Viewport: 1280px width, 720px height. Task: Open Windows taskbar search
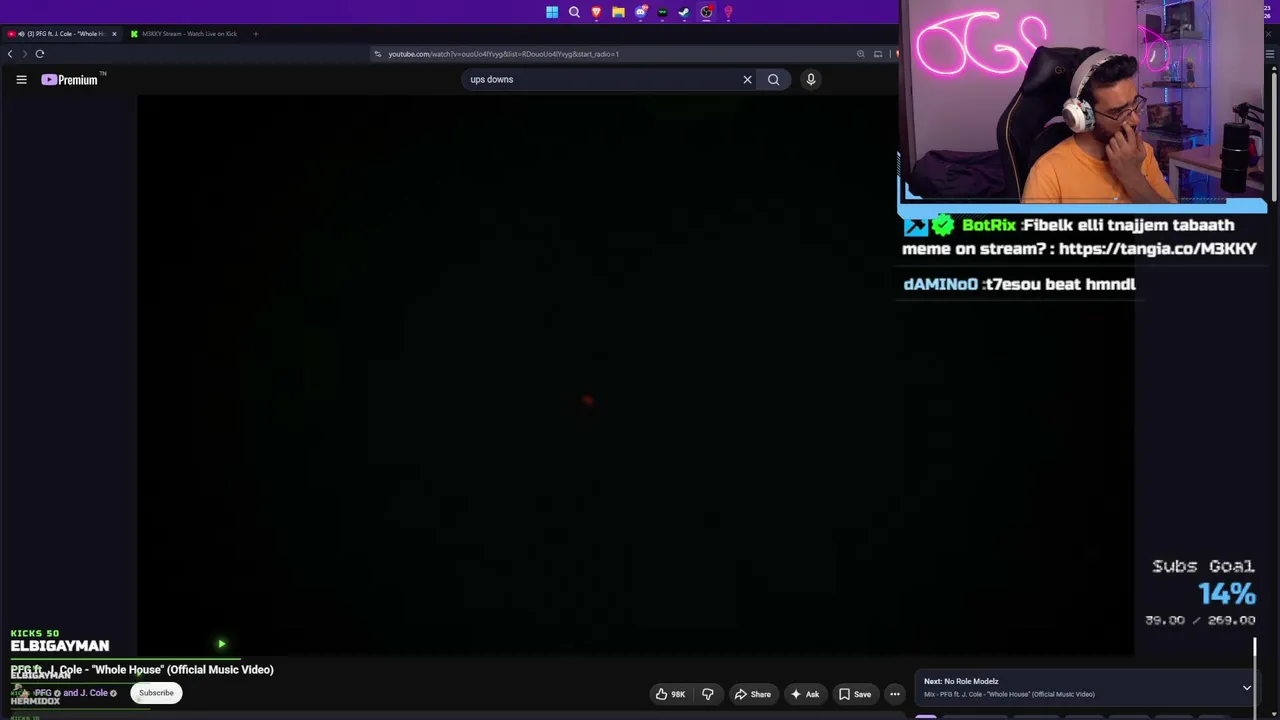click(x=574, y=12)
